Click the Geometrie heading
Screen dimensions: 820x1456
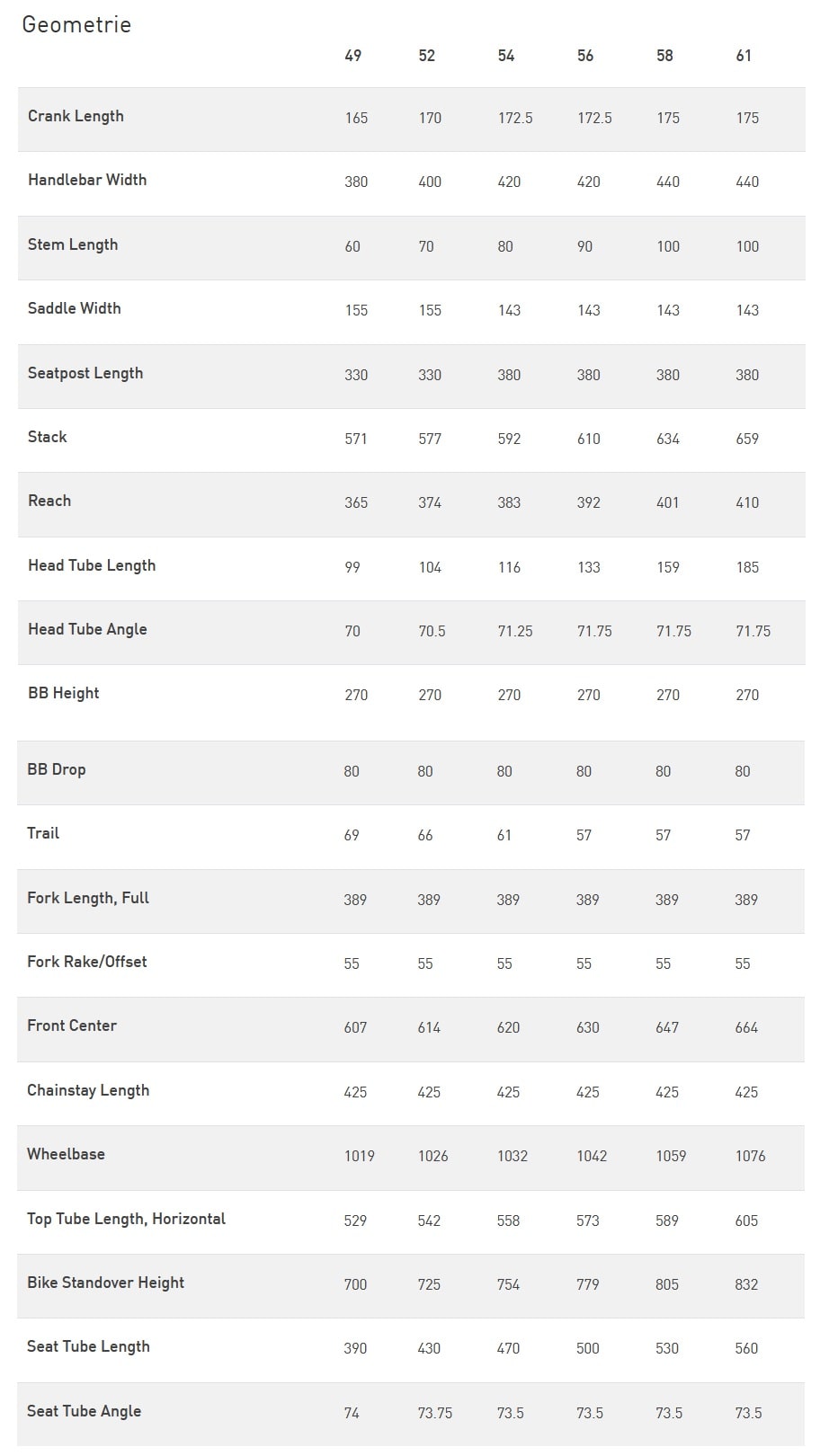point(76,24)
